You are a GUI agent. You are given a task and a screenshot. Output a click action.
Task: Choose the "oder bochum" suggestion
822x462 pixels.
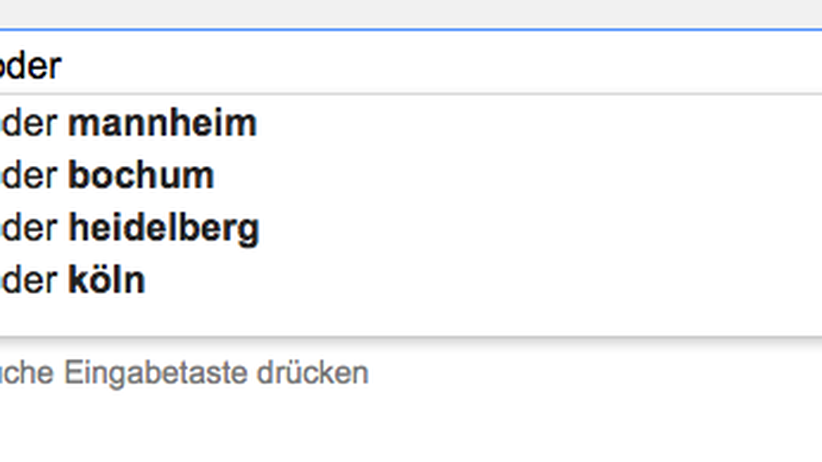click(x=108, y=176)
